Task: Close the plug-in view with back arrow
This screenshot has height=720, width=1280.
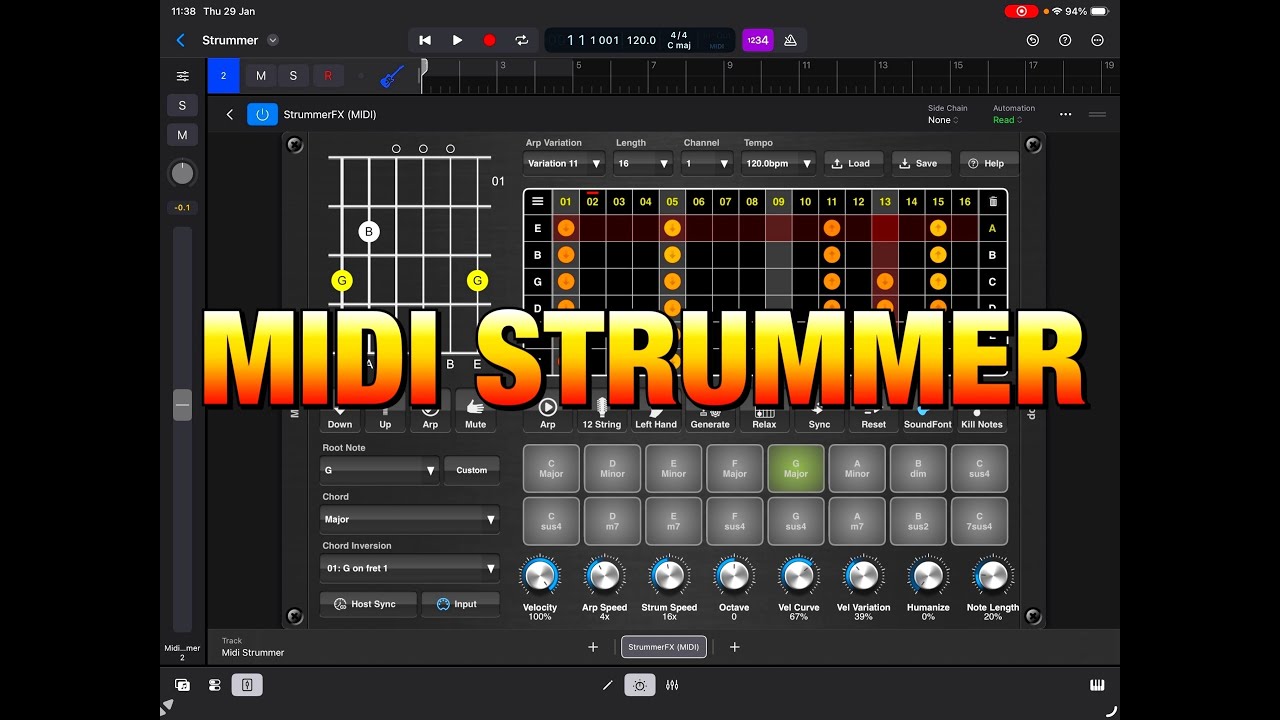Action: pos(229,114)
